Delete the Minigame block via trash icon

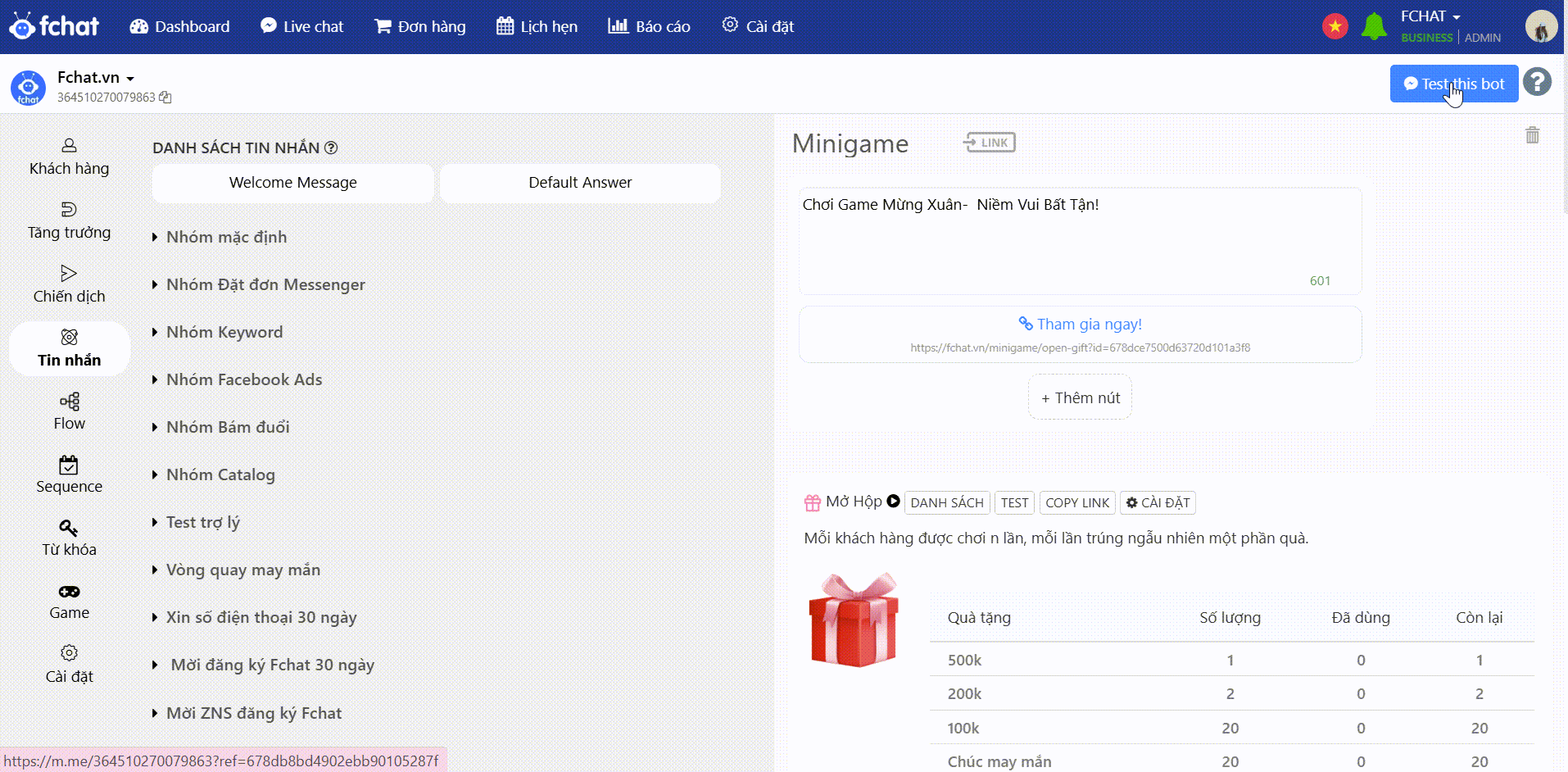(x=1533, y=134)
